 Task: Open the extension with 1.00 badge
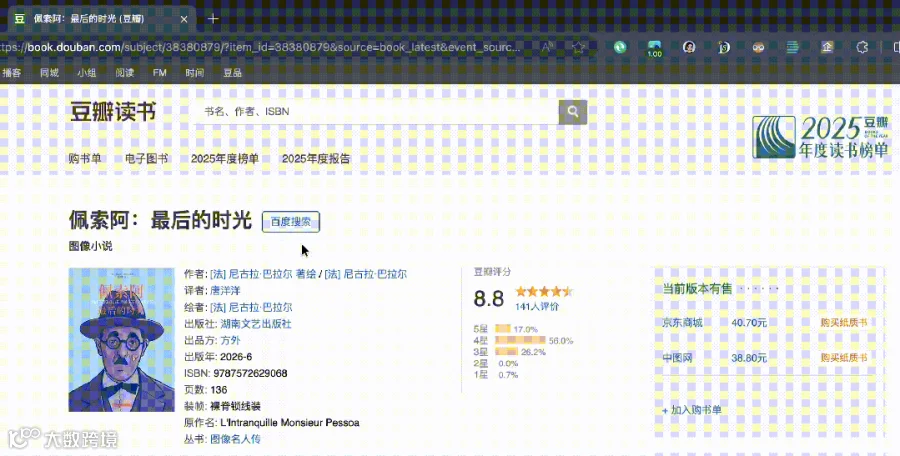click(654, 48)
